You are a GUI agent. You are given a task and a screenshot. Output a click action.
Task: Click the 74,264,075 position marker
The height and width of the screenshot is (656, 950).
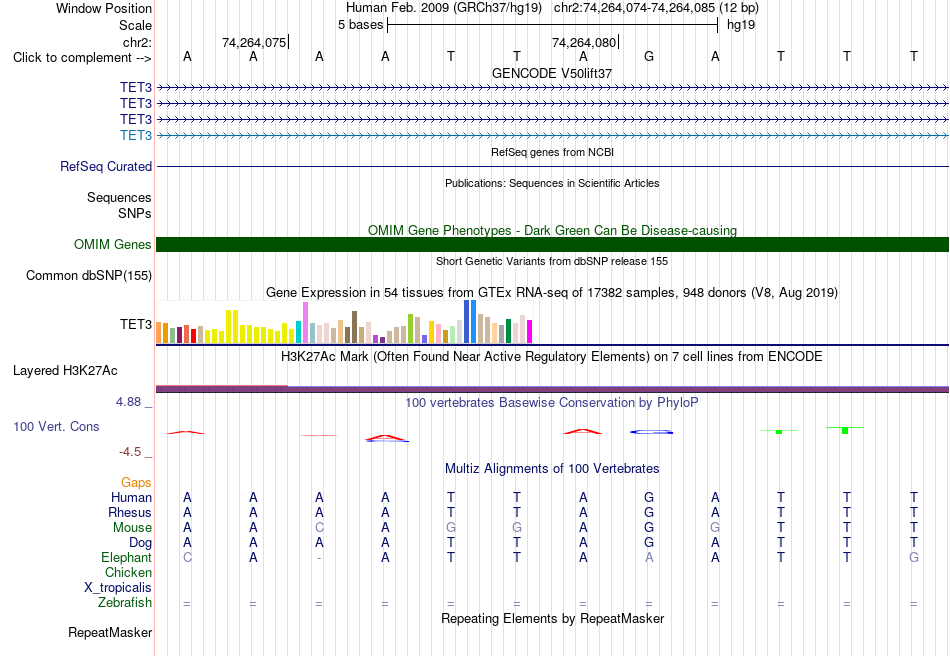(254, 42)
